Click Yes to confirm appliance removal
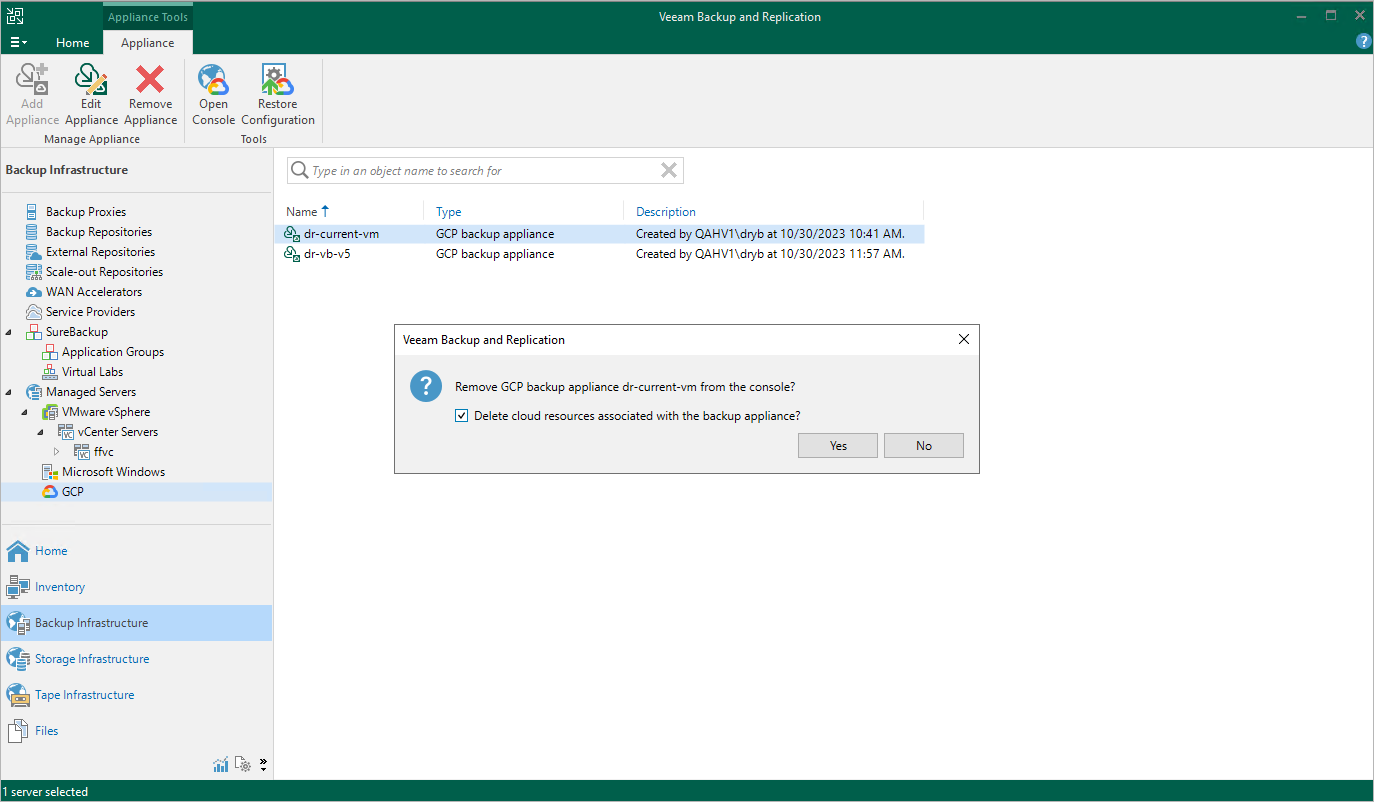 tap(838, 446)
